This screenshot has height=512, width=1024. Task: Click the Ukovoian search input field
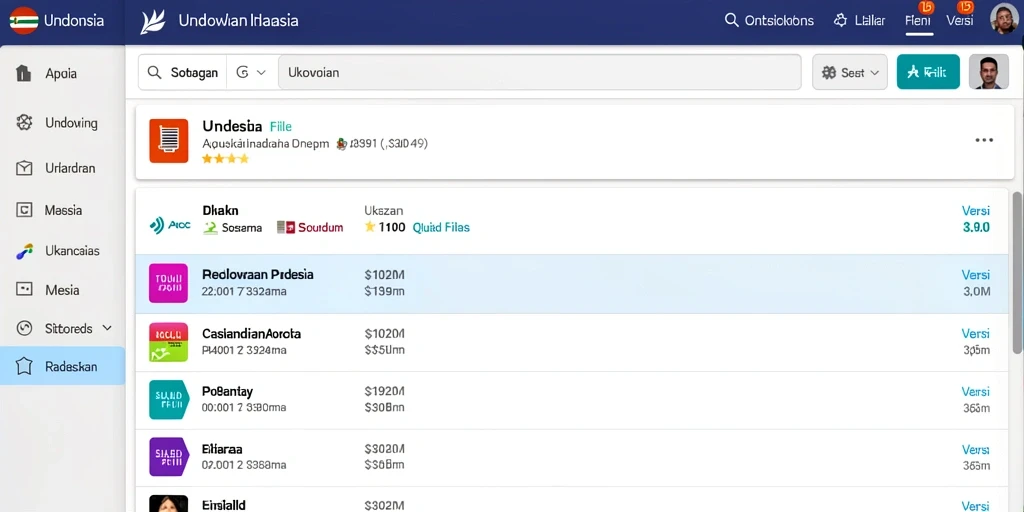[x=539, y=72]
